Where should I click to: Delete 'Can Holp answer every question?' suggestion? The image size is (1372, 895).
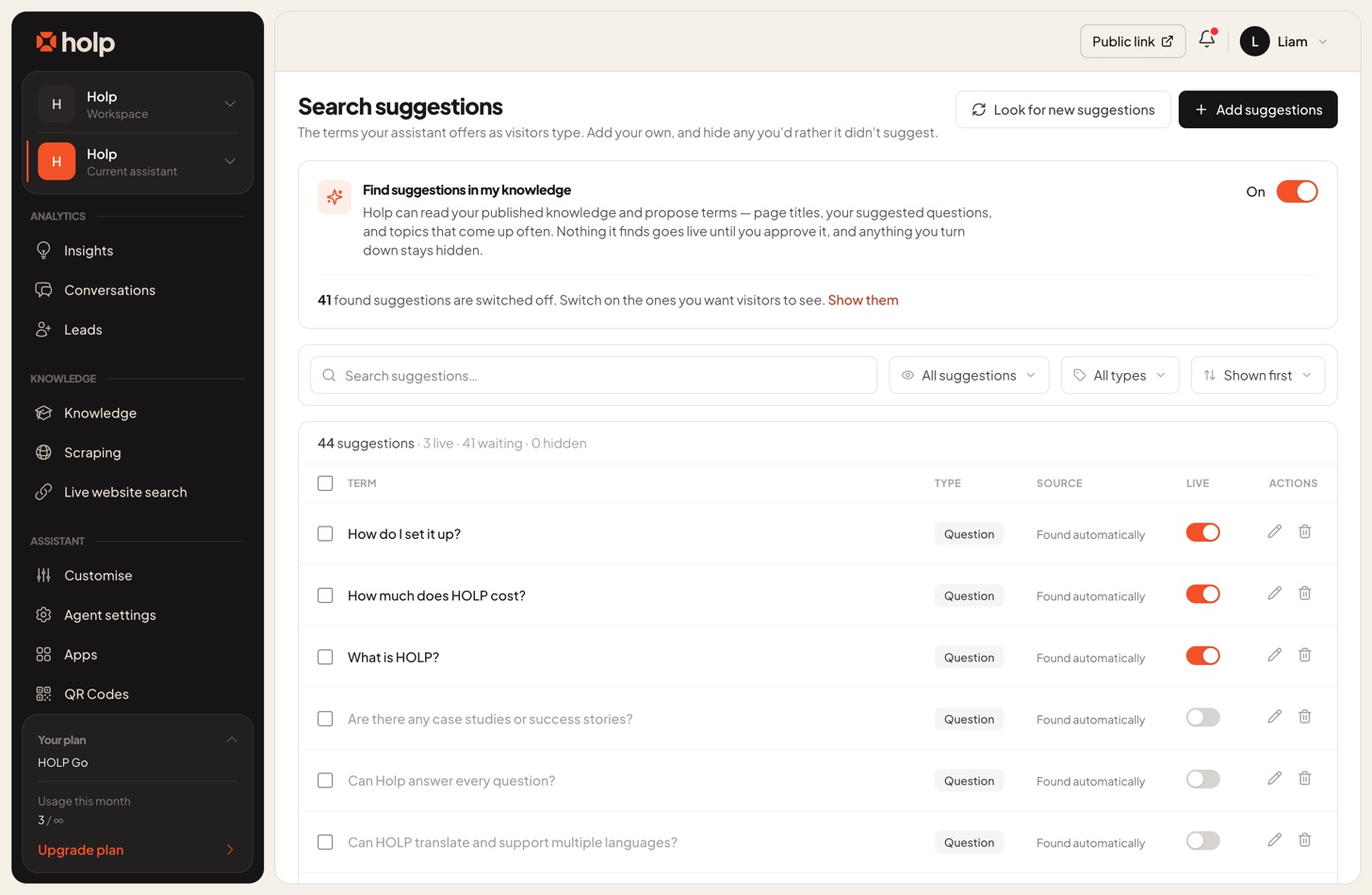click(1304, 779)
